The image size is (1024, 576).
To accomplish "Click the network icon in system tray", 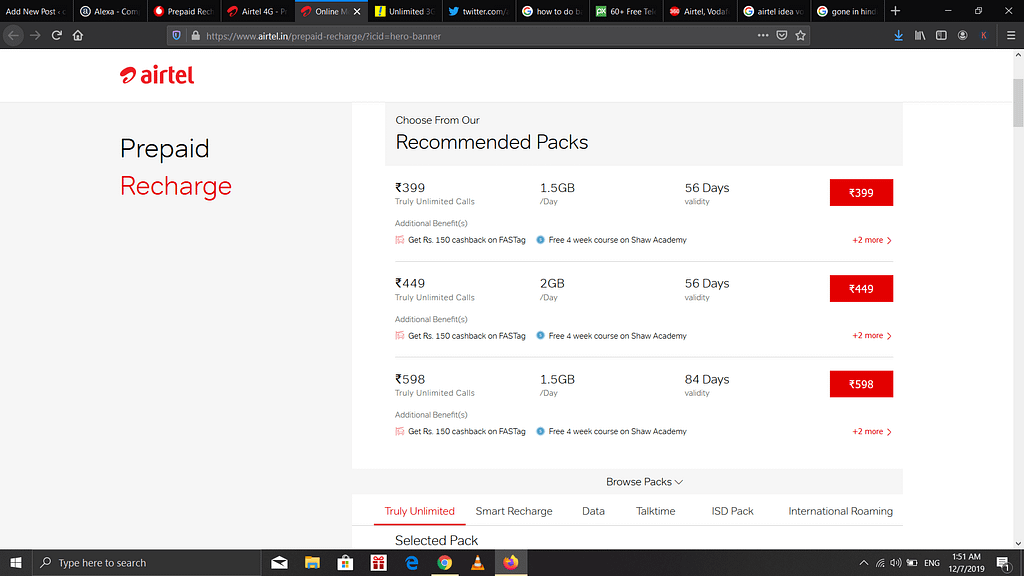I will [880, 563].
